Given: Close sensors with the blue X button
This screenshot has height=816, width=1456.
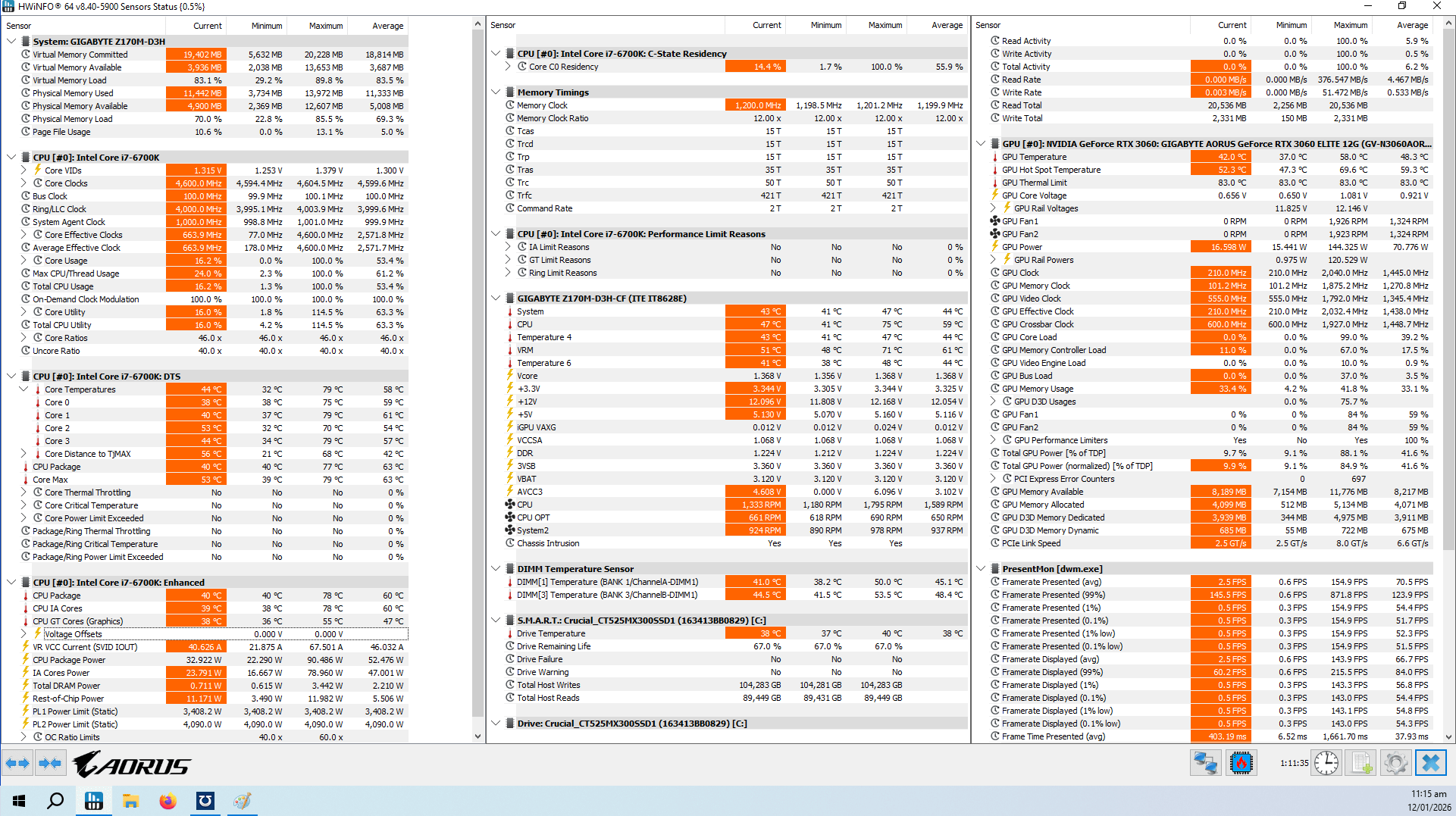Looking at the screenshot, I should coord(1430,763).
